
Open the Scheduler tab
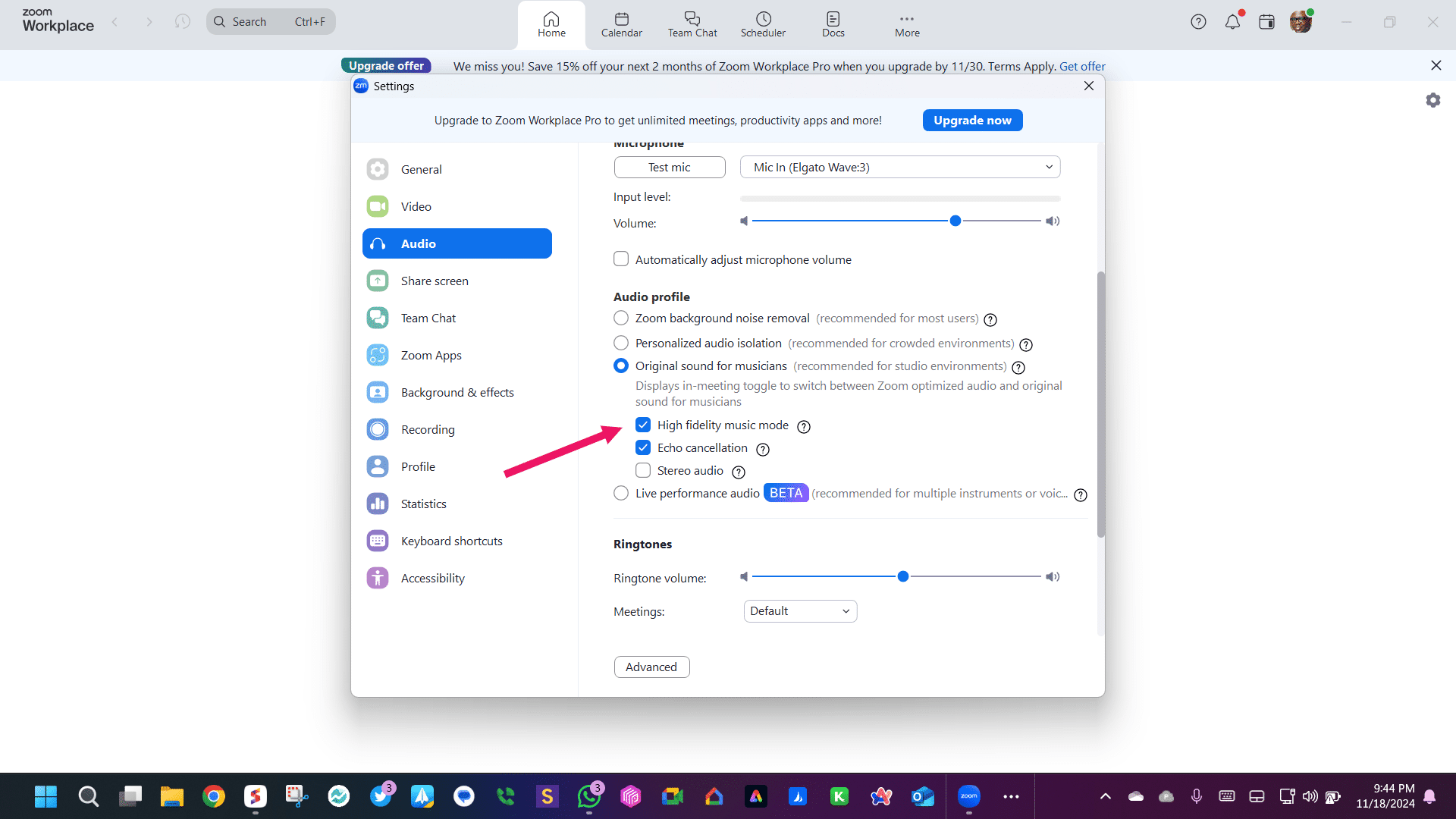pyautogui.click(x=763, y=24)
